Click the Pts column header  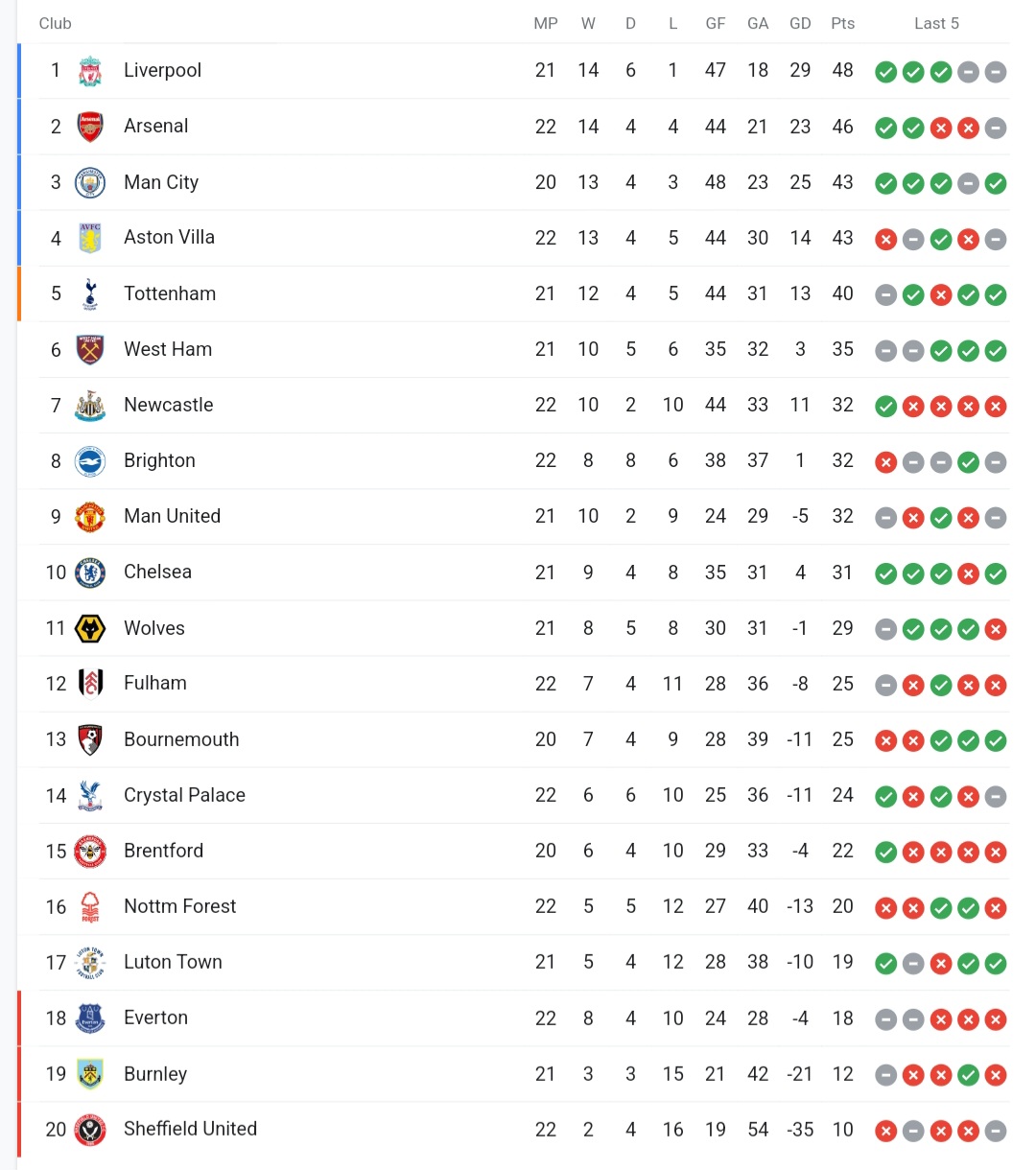pos(842,23)
